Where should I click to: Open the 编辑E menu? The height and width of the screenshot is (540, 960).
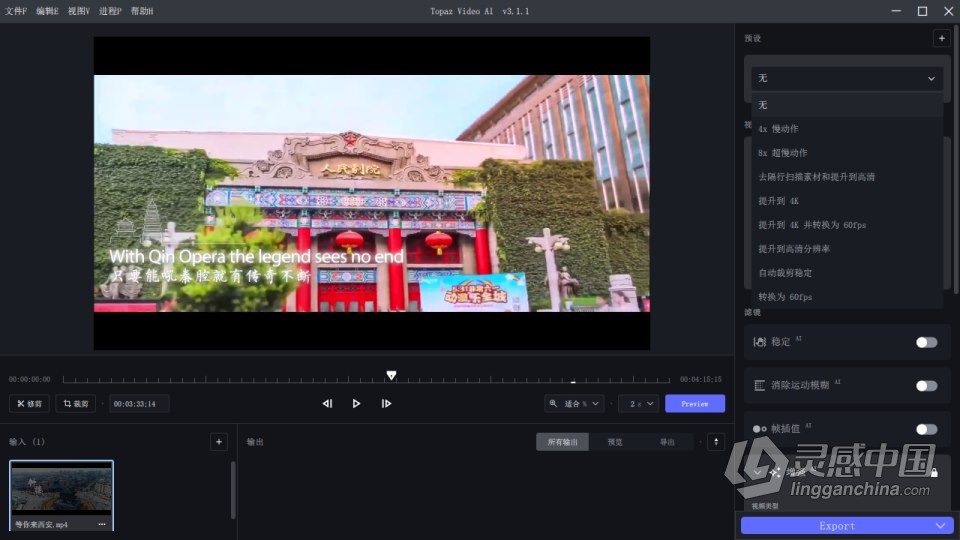click(x=47, y=11)
